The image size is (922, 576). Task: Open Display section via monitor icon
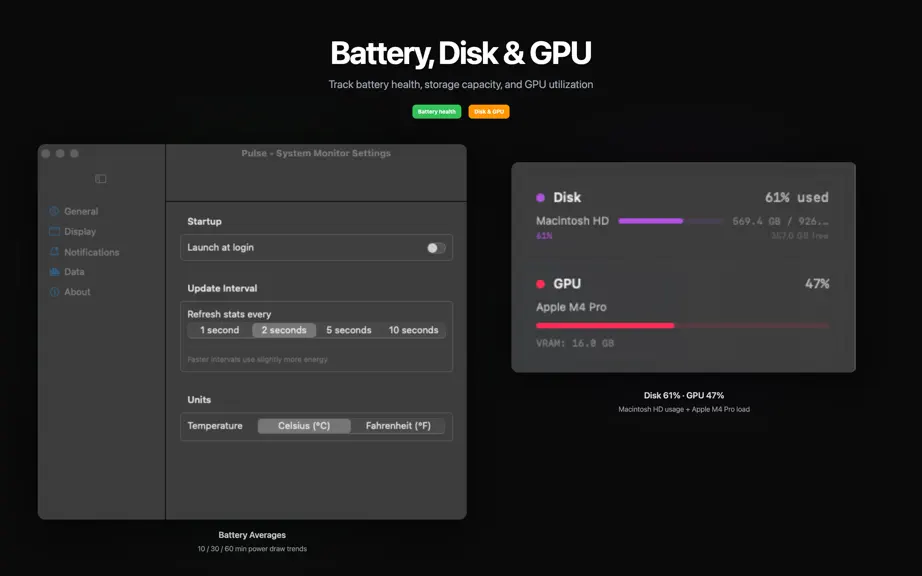click(55, 231)
